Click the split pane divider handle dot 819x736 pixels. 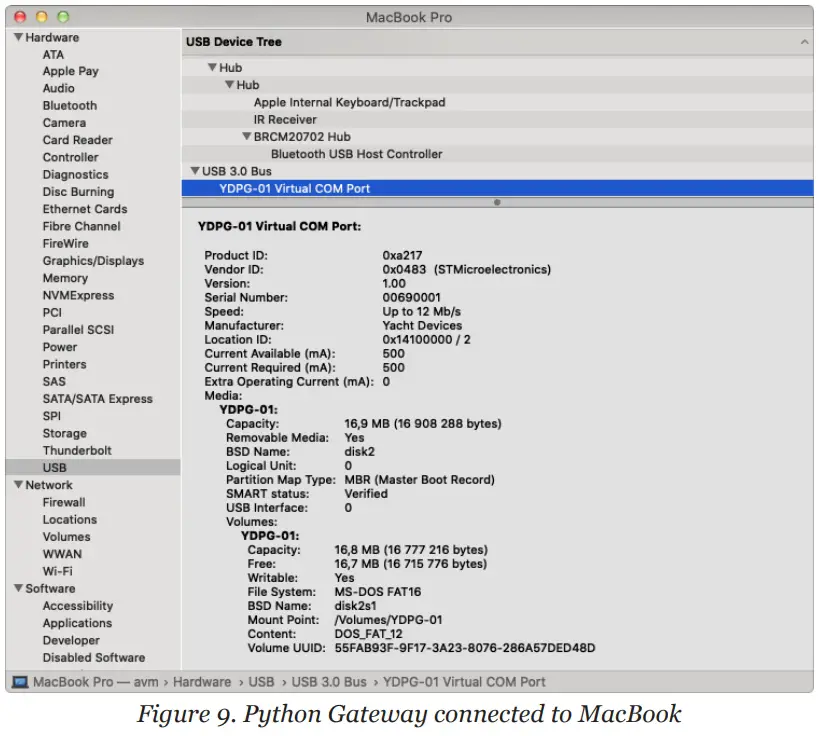click(x=497, y=202)
